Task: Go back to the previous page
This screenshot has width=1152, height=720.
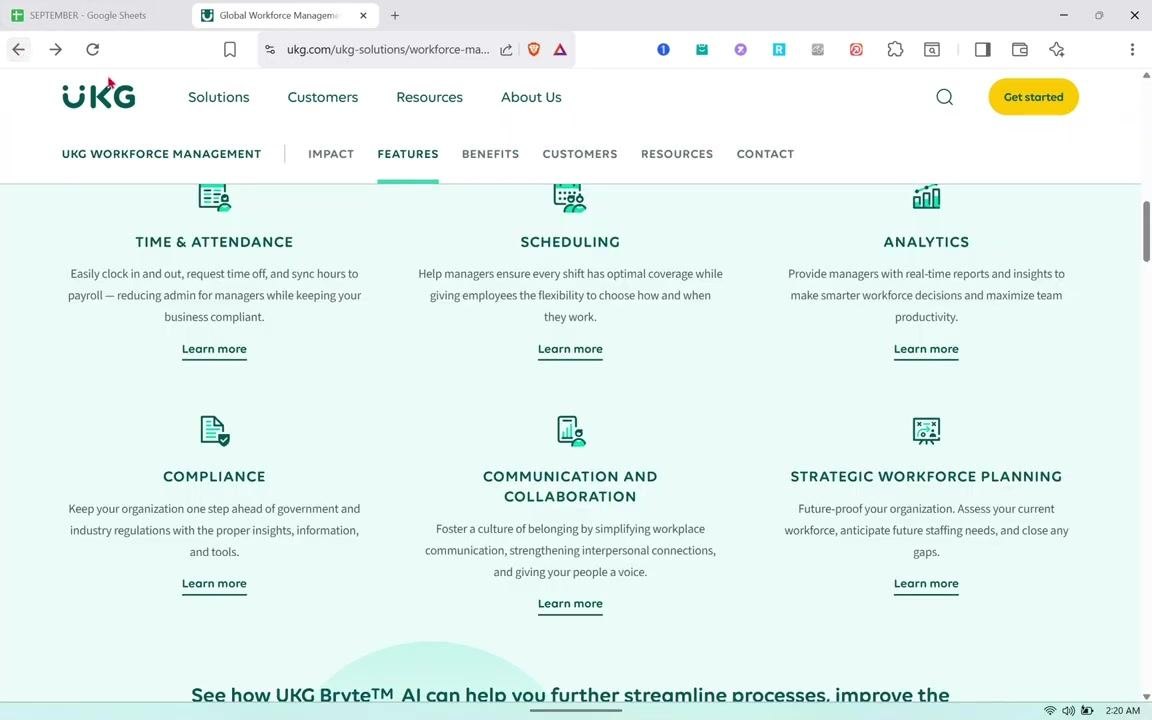Action: [18, 49]
